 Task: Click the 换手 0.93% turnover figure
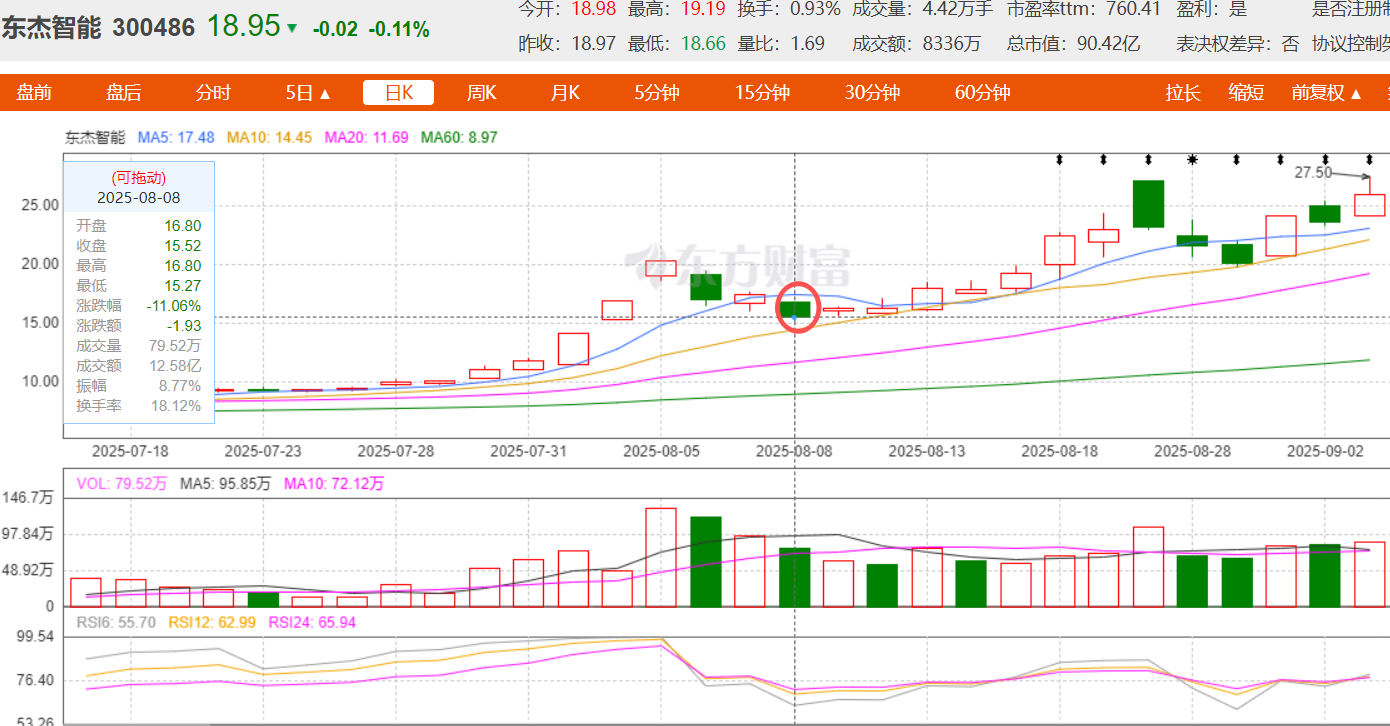789,10
